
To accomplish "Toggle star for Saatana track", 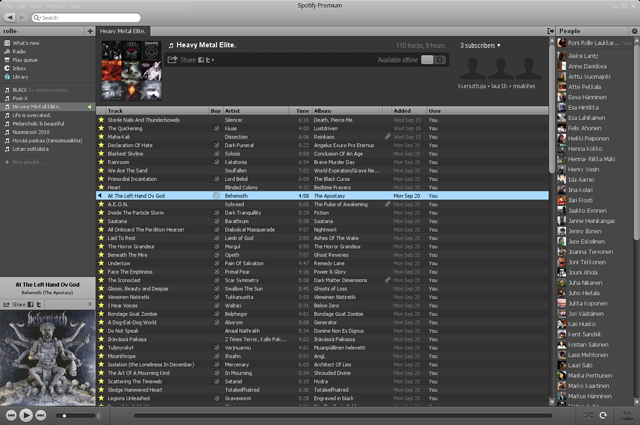I will click(101, 221).
